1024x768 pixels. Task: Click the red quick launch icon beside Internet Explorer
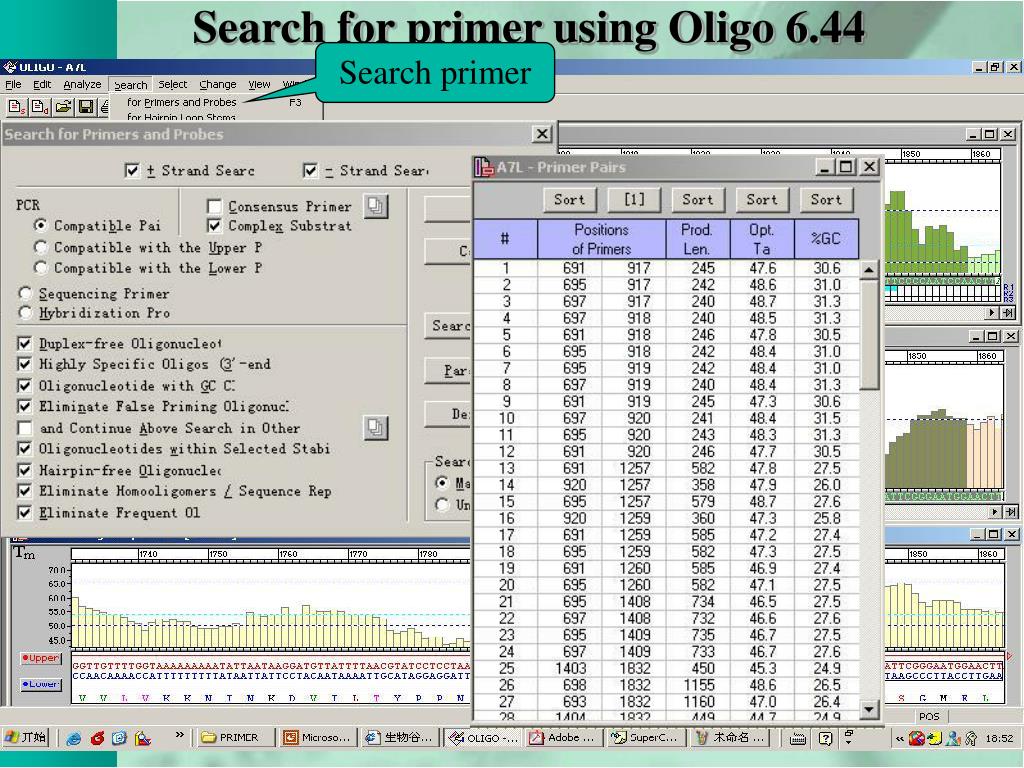coord(97,738)
